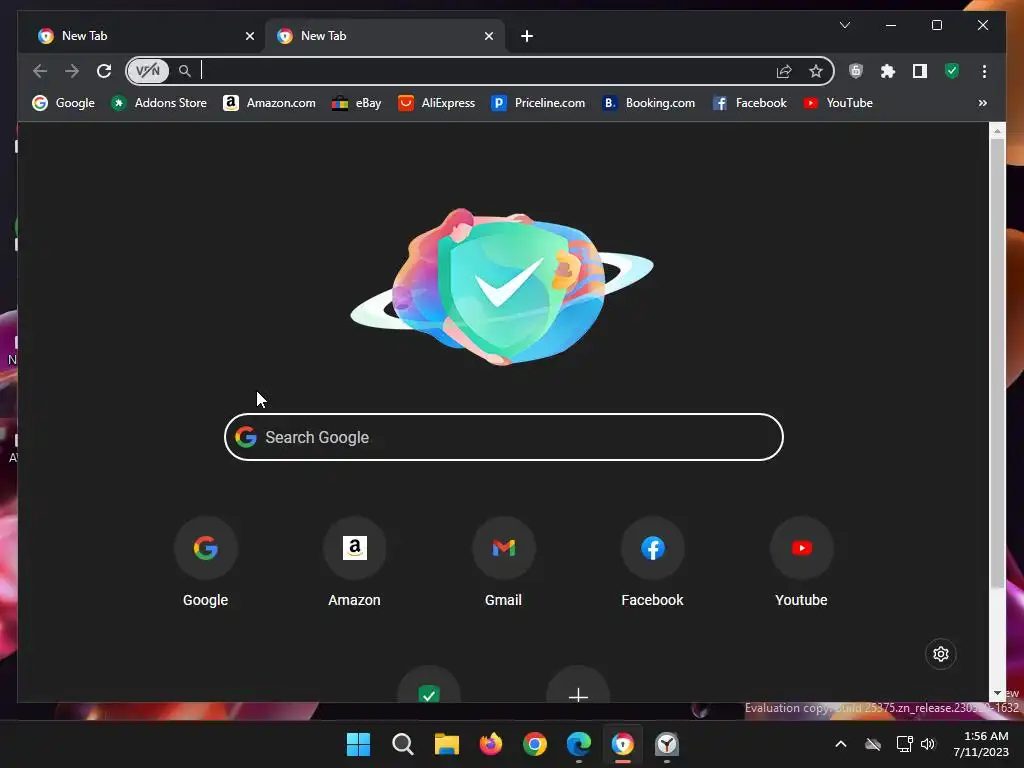1024x768 pixels.
Task: Click the back navigation arrow
Action: coord(40,71)
